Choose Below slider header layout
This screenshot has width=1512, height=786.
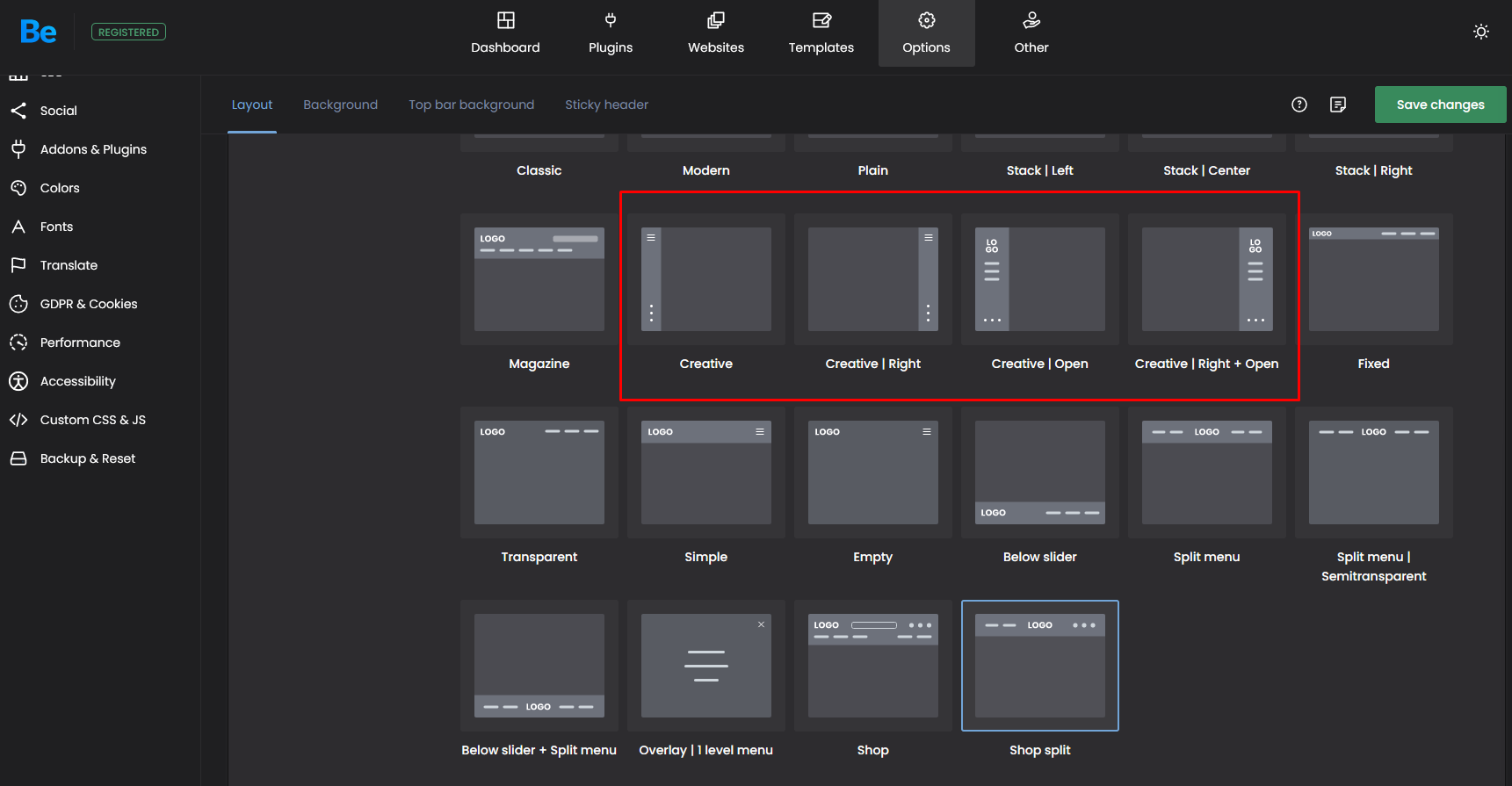1040,472
